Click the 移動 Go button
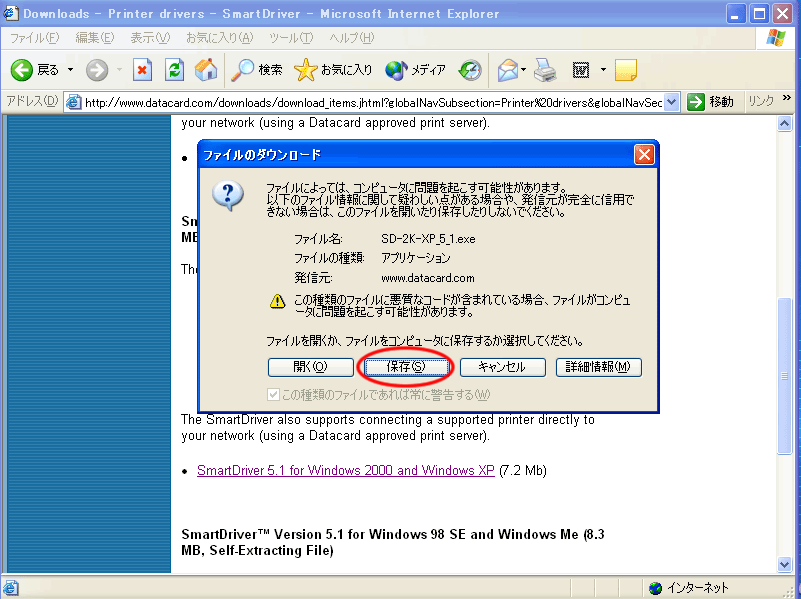The height and width of the screenshot is (599, 801). coord(710,103)
